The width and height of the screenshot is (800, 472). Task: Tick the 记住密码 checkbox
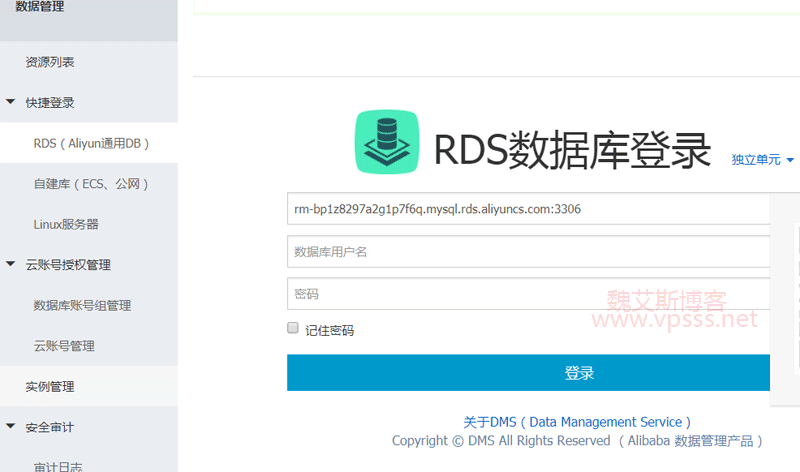[293, 328]
